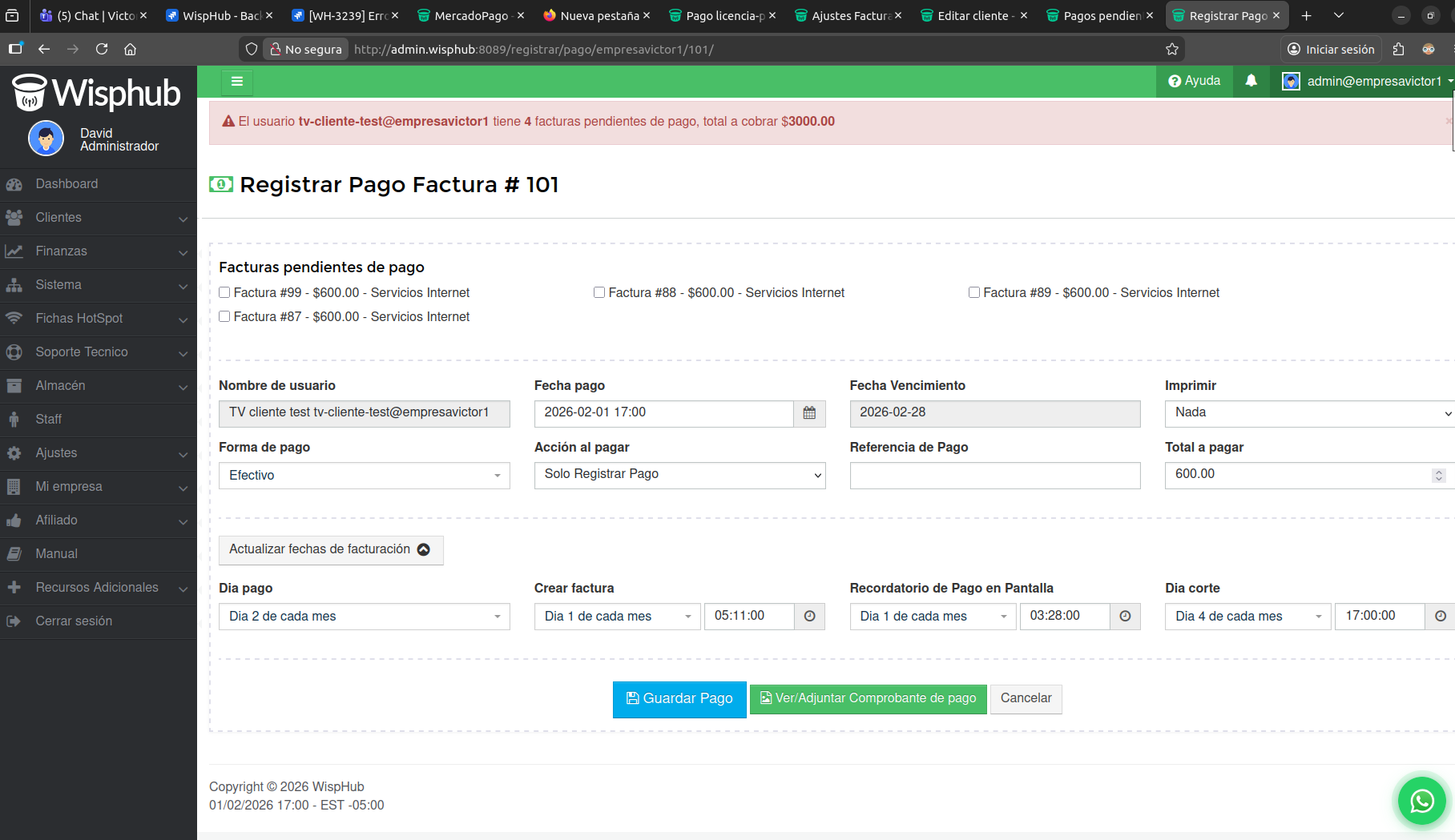1455x840 pixels.
Task: Click the hamburger menu toggle icon
Action: pos(236,82)
